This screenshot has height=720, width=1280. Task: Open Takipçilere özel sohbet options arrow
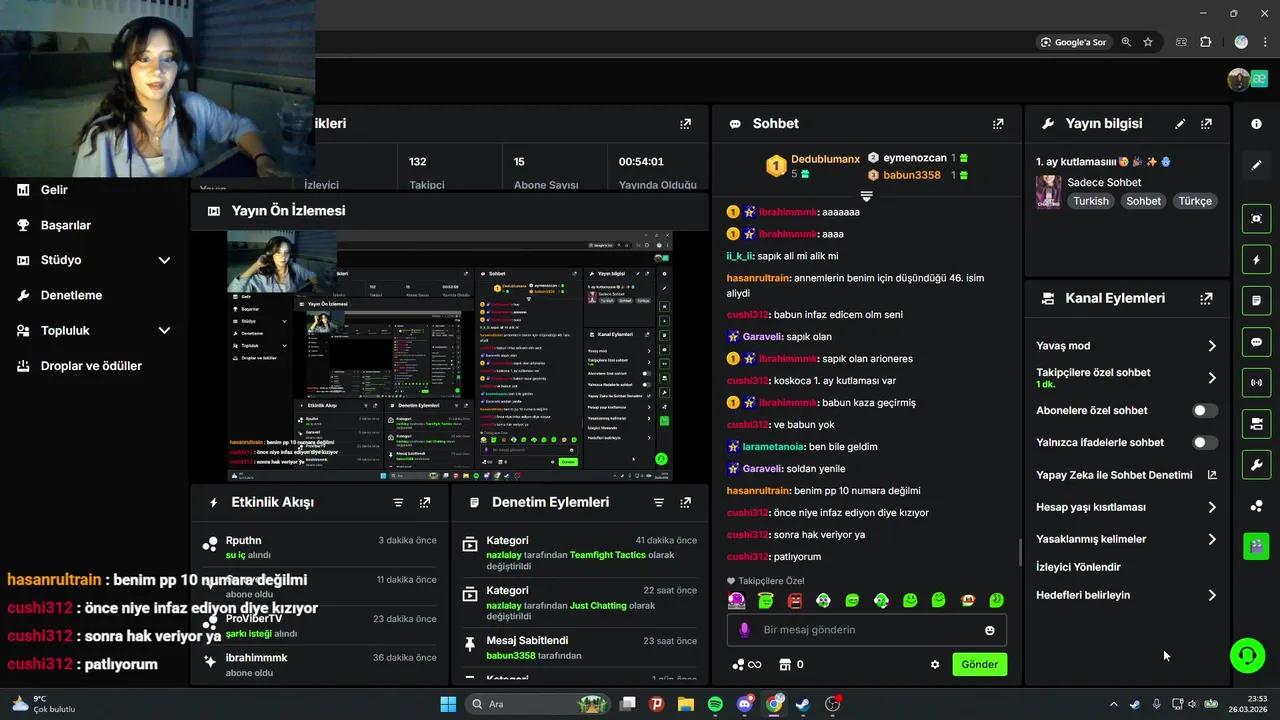pyautogui.click(x=1212, y=378)
